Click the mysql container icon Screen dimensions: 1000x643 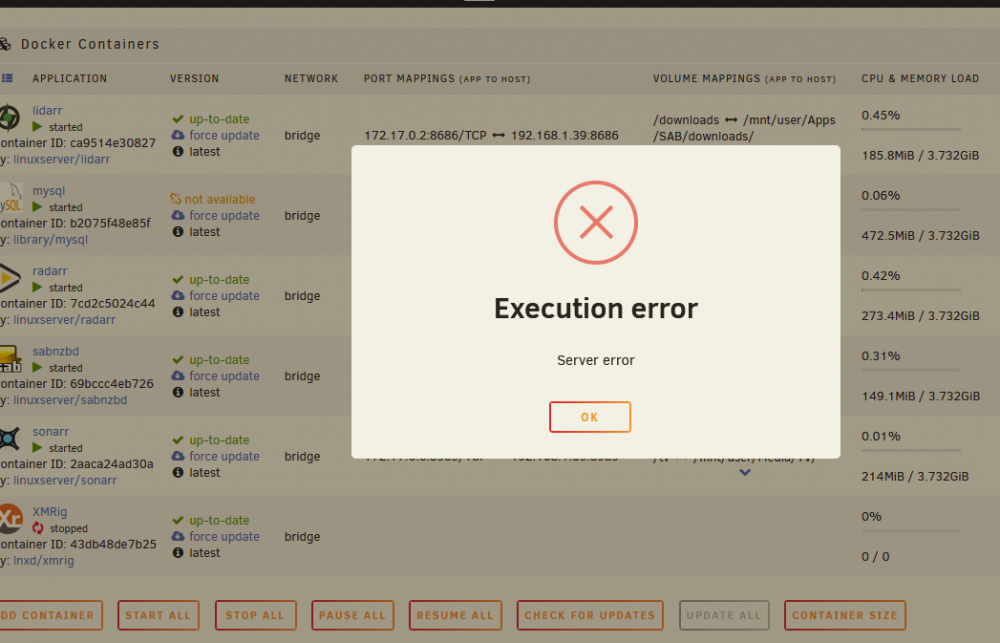pyautogui.click(x=11, y=198)
